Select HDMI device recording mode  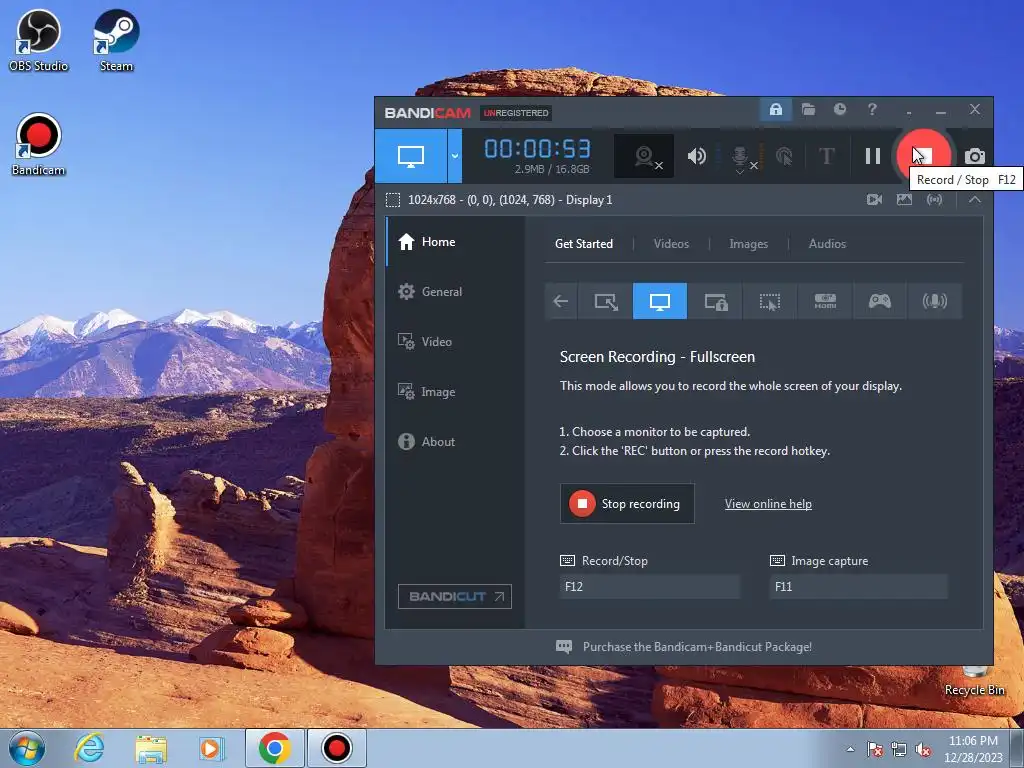coord(825,301)
